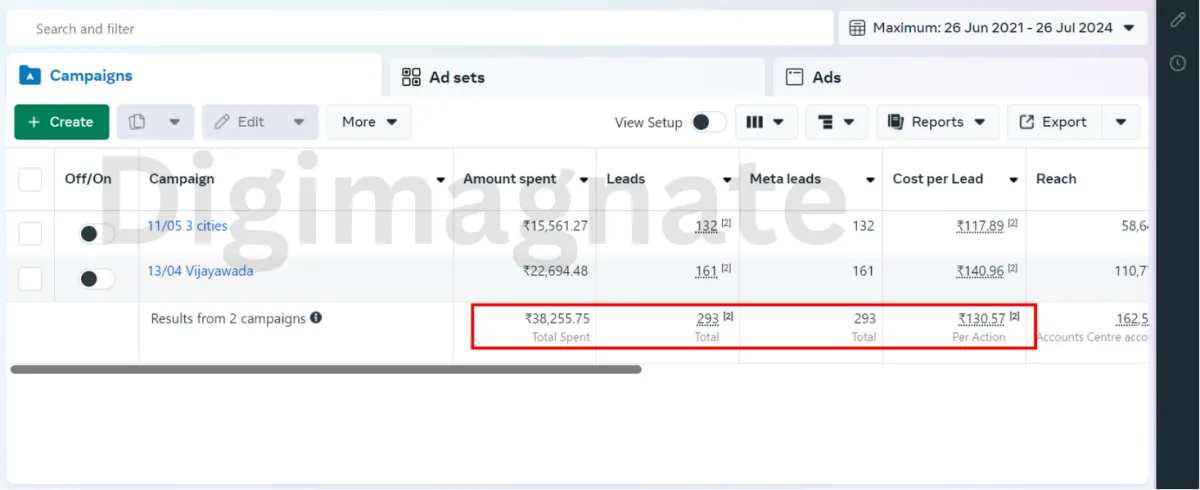This screenshot has height=490, width=1200.
Task: Click the Ad sets grid icon
Action: [x=410, y=77]
